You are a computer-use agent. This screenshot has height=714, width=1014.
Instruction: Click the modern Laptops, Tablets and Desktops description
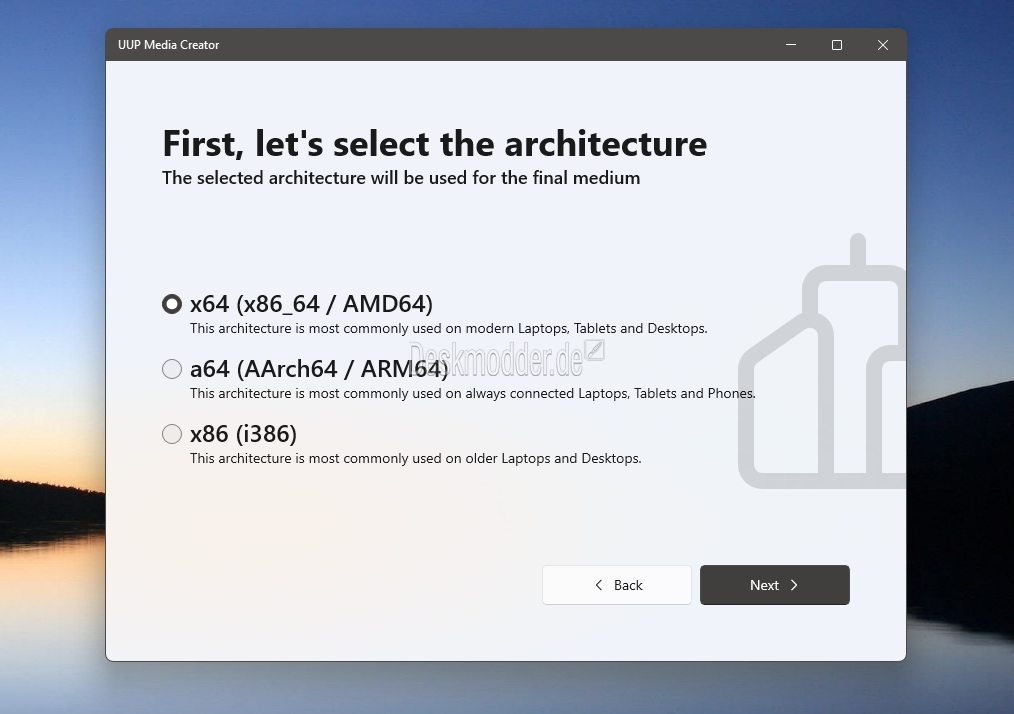(448, 328)
